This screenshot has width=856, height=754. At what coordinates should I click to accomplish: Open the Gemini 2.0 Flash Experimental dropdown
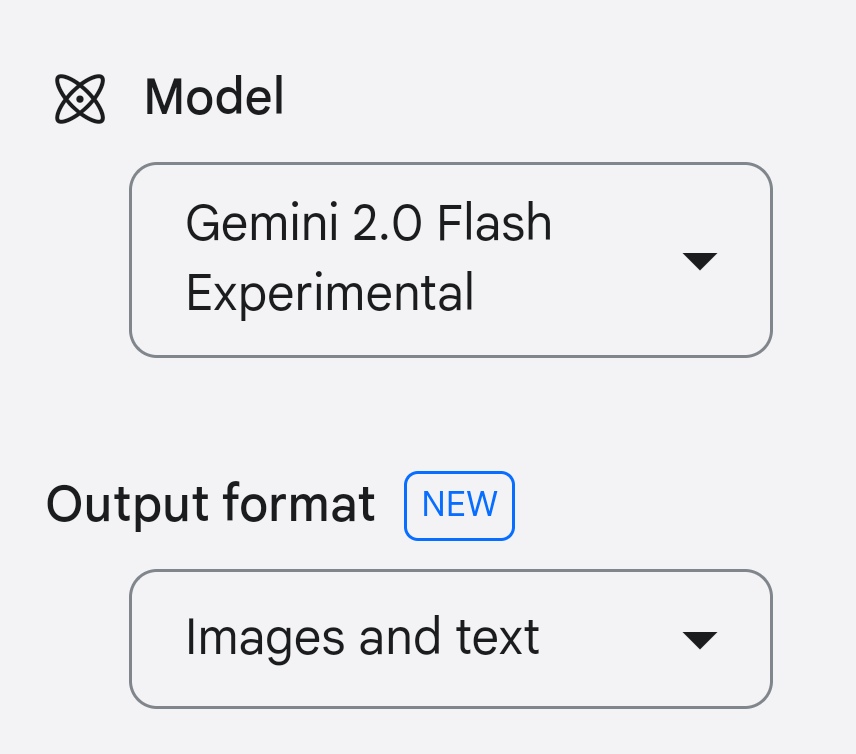coord(450,260)
